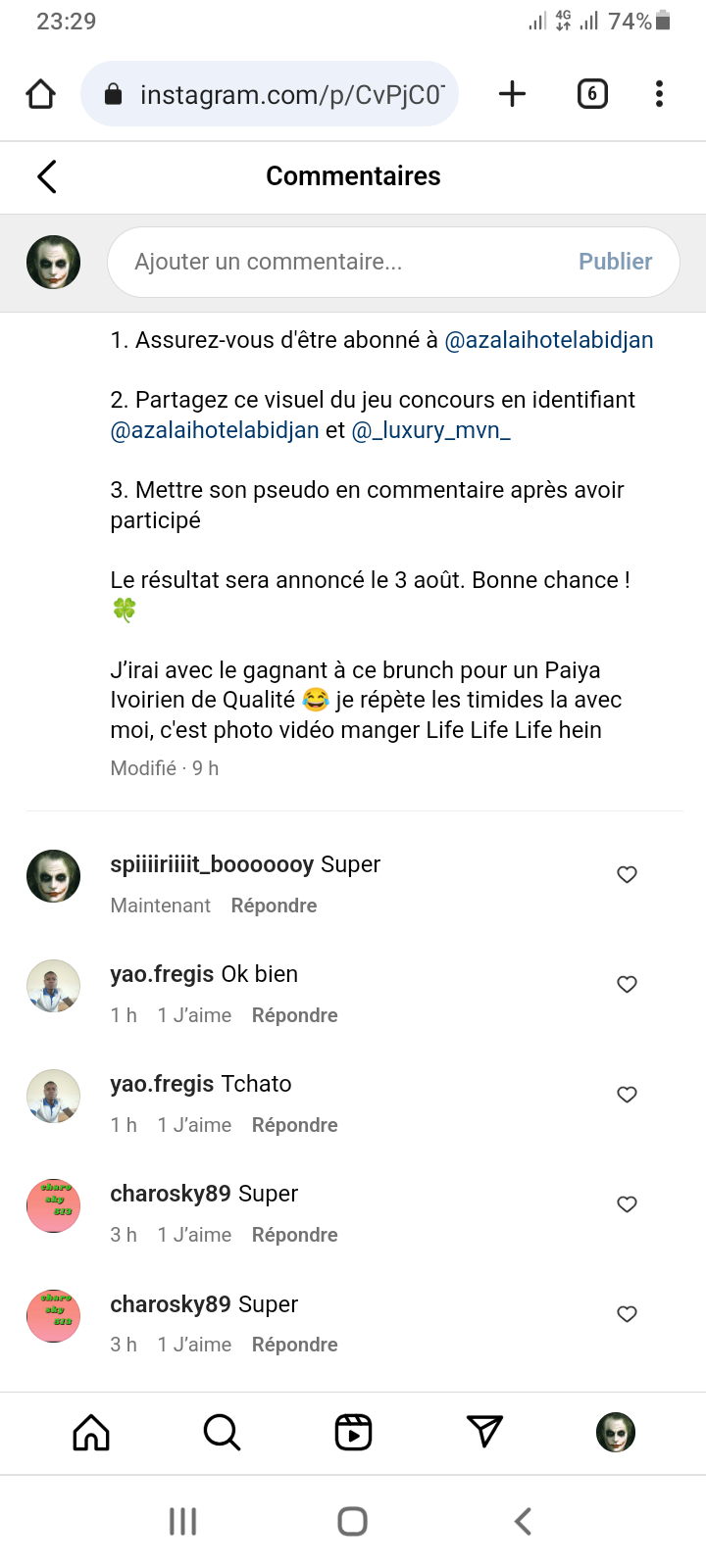
Task: Like yao.fregis's Tchato comment
Action: 628,1094
